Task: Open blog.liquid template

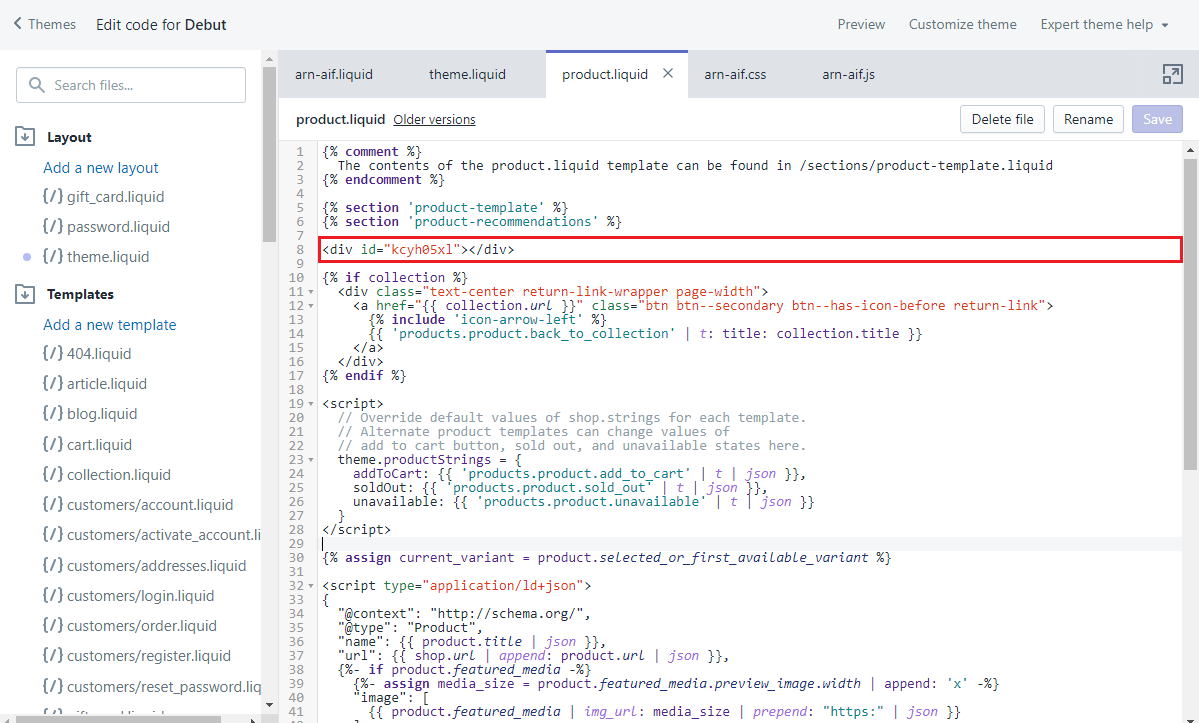Action: point(102,413)
